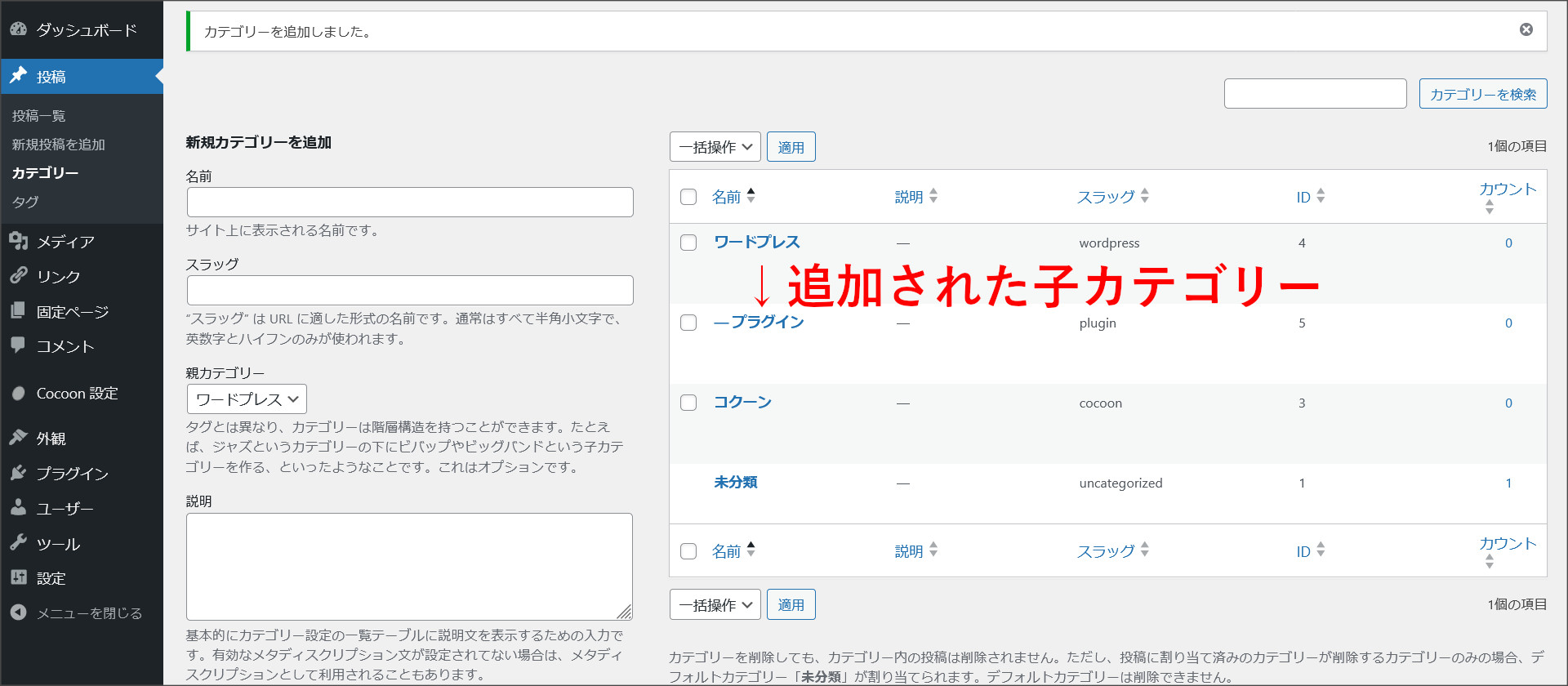The width and height of the screenshot is (1568, 686).
Task: Check the コクーン category checkbox
Action: [x=688, y=403]
